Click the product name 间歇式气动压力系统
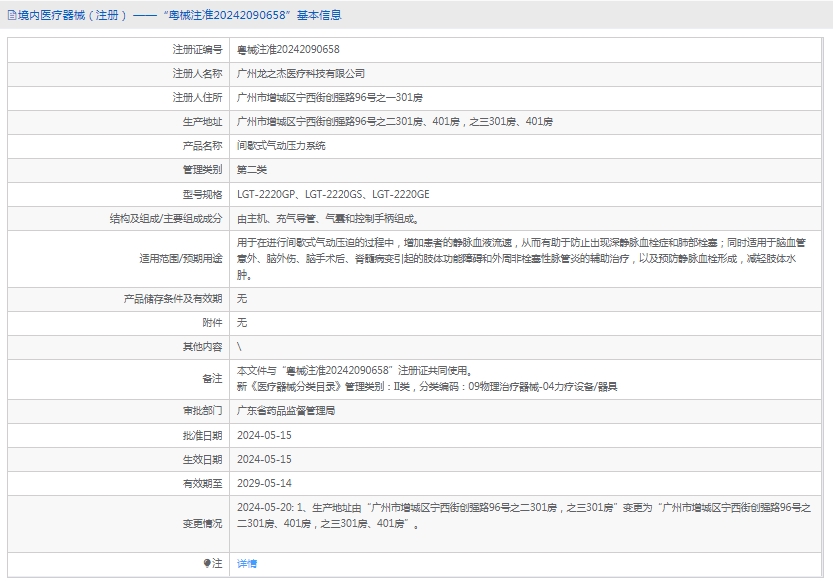The height and width of the screenshot is (581, 833). [x=281, y=145]
